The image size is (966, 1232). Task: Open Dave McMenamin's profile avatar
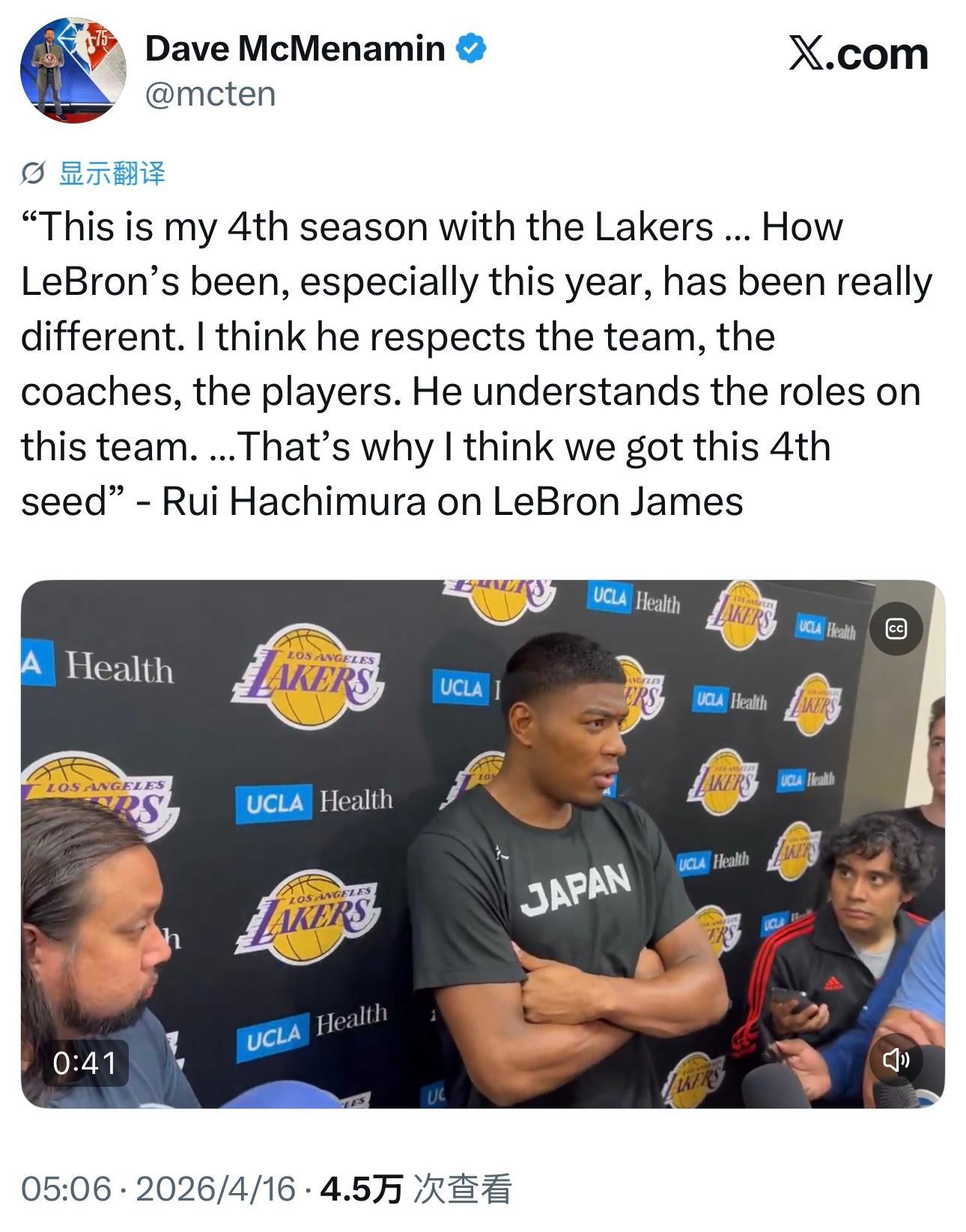point(73,70)
